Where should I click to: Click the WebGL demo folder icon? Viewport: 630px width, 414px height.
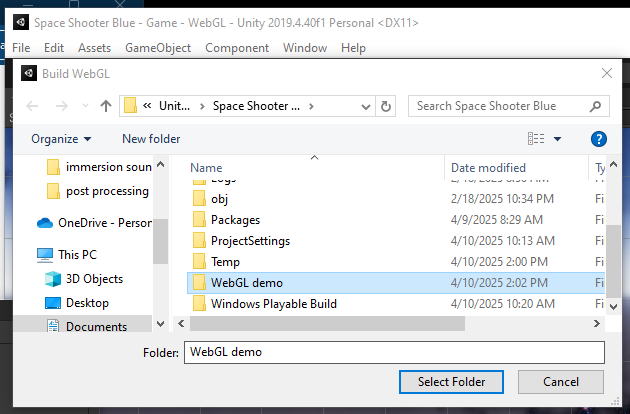point(199,283)
